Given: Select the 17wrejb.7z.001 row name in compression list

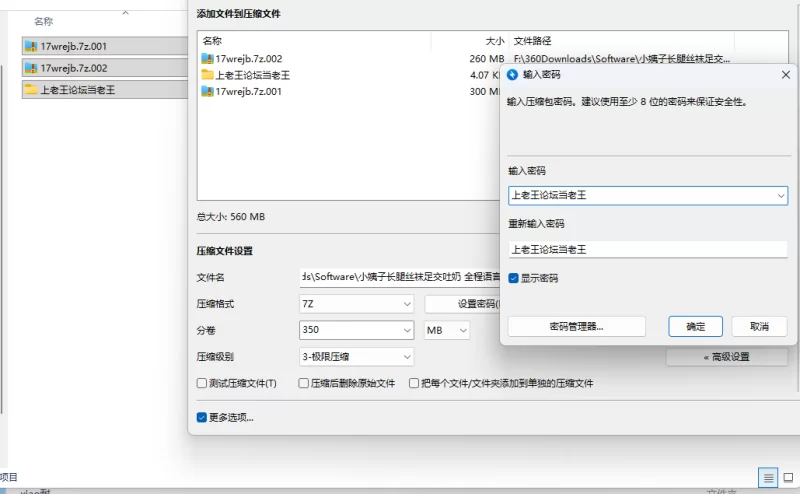Looking at the screenshot, I should 248,91.
